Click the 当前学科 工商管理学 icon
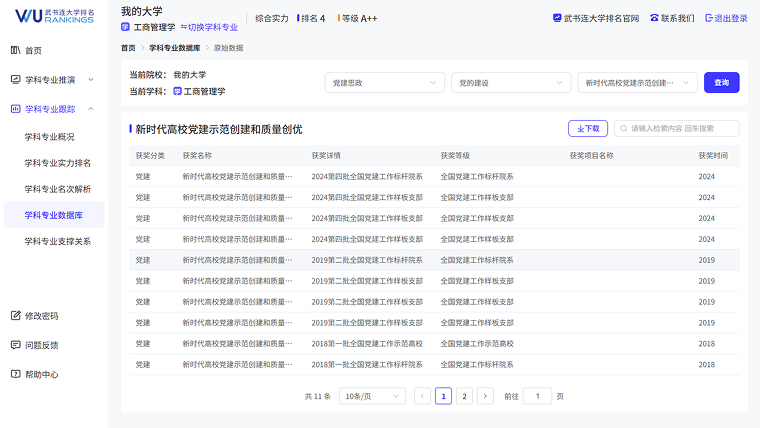This screenshot has height=428, width=760. (177, 91)
